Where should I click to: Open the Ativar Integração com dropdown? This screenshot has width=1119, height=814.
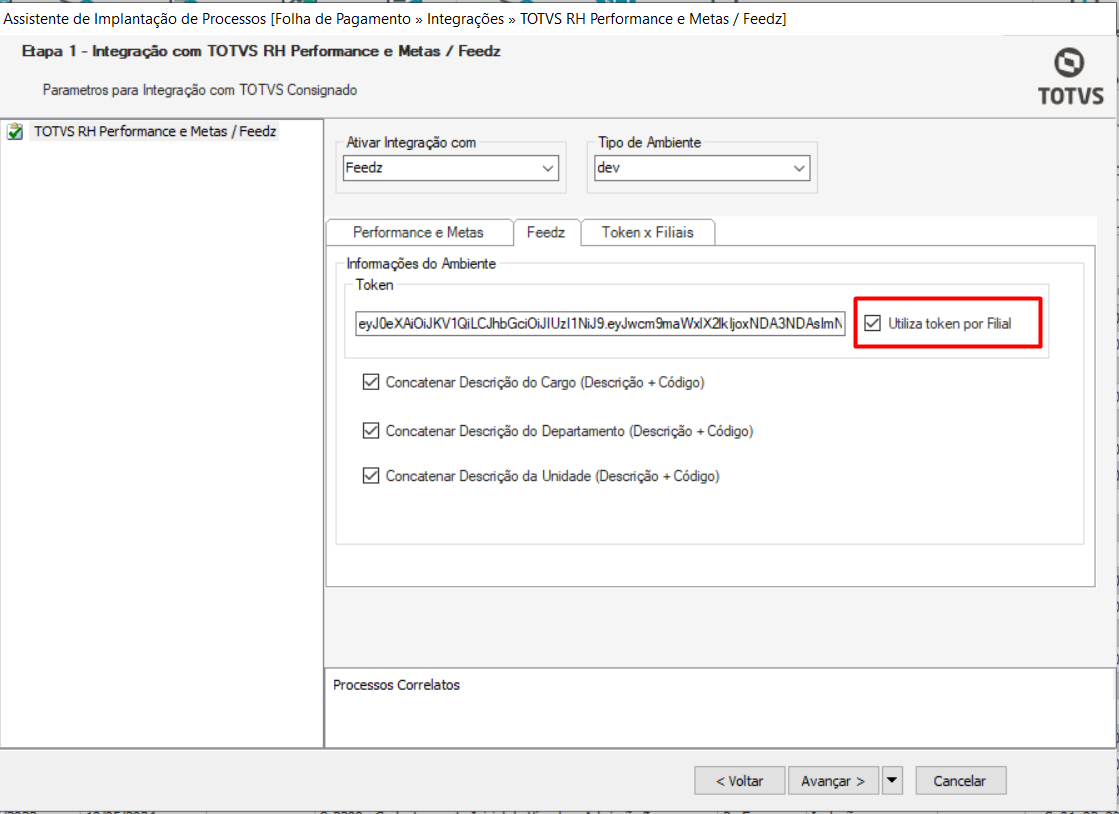(x=450, y=168)
